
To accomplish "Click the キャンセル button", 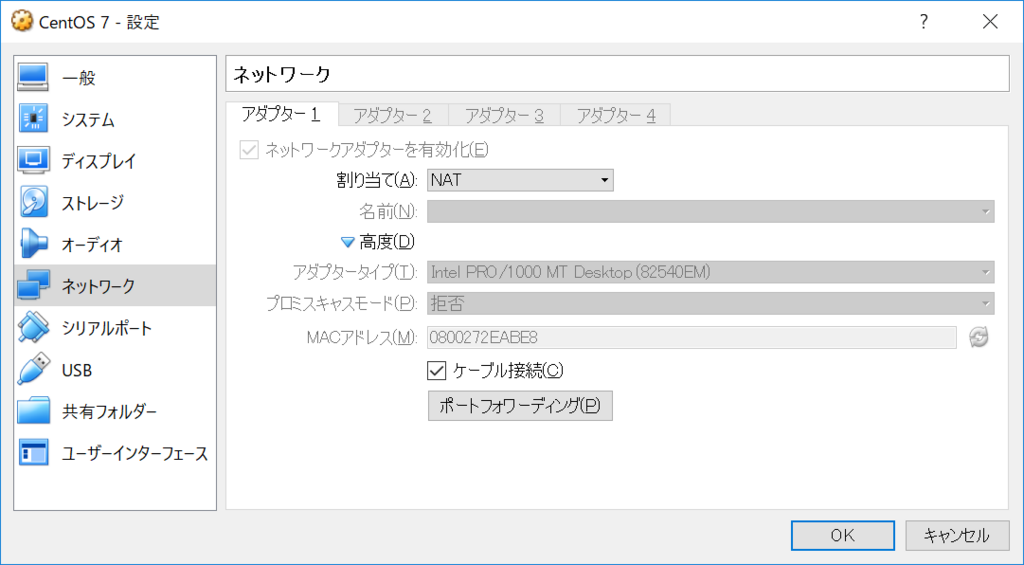I will [957, 535].
